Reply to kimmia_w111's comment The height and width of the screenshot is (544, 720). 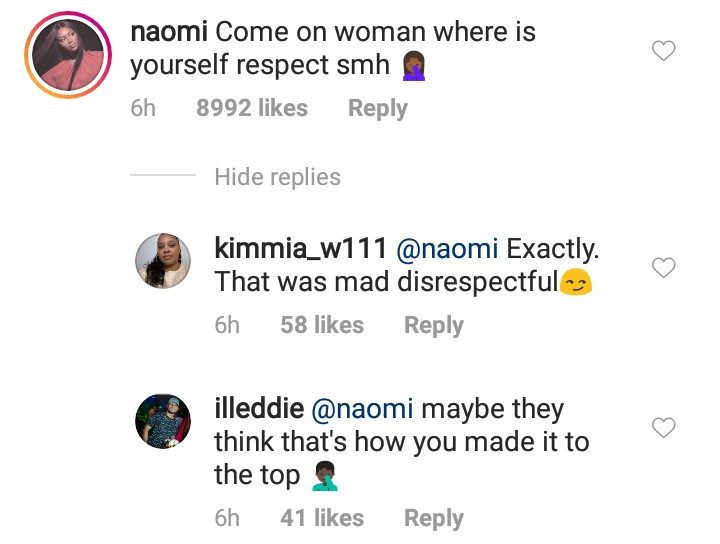[433, 325]
